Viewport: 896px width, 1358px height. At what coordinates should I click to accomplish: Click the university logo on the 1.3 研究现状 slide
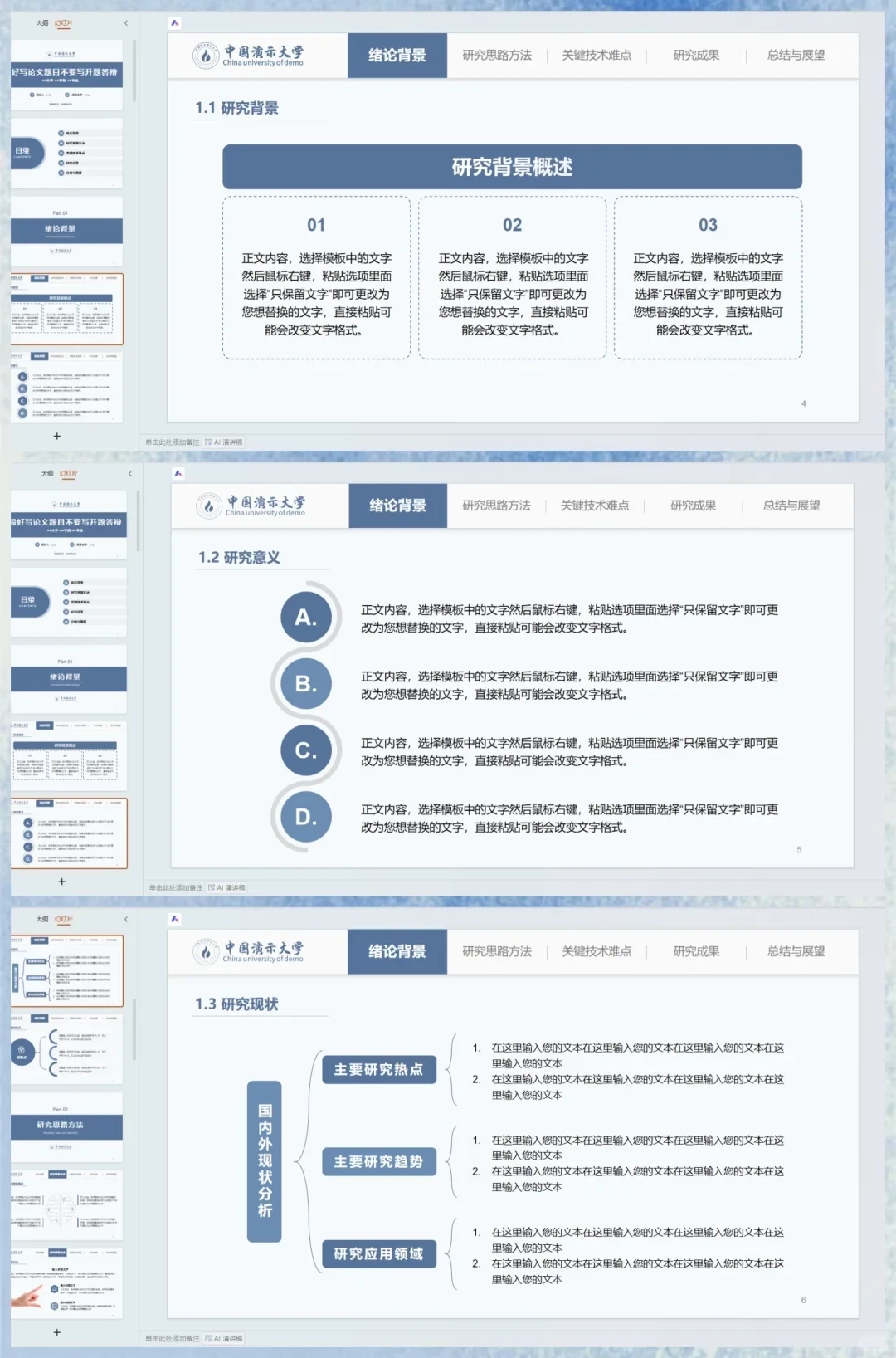249,952
